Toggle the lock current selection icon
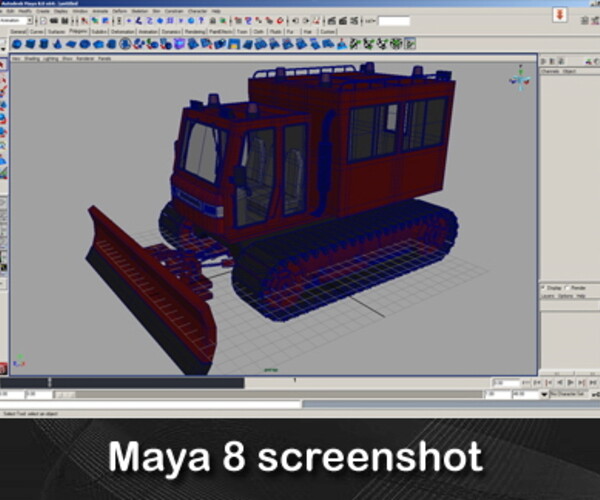600x500 pixels. (213, 21)
